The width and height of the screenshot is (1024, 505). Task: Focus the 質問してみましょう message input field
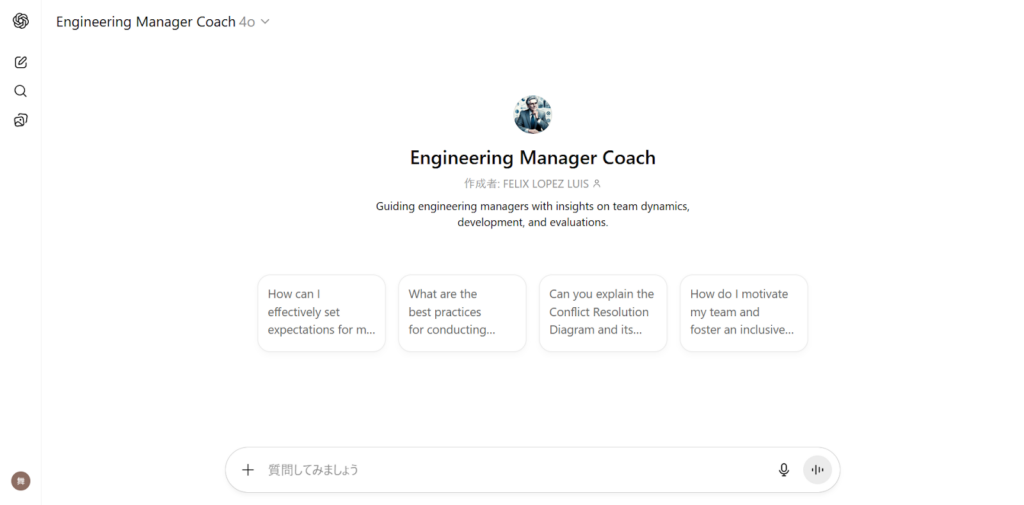tap(516, 470)
